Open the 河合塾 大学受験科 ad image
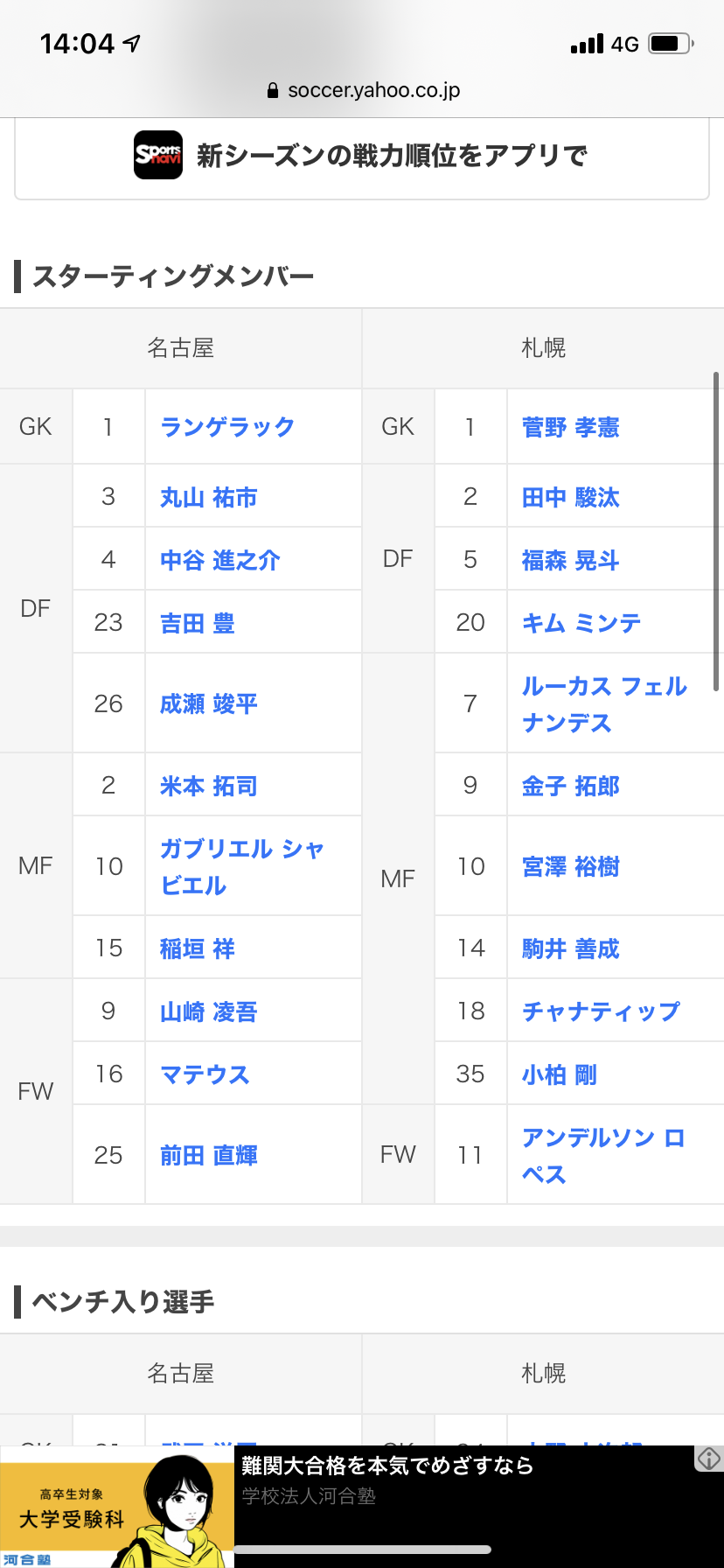The width and height of the screenshot is (724, 1568). pos(117,1507)
